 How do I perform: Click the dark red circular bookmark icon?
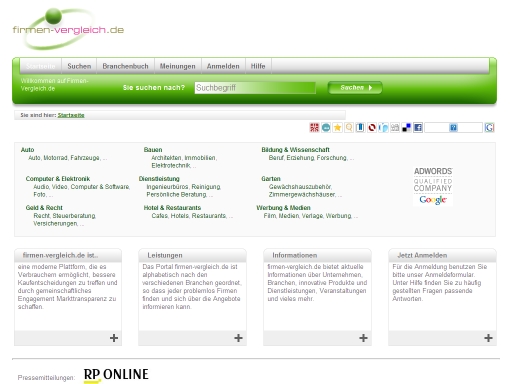coord(372,127)
